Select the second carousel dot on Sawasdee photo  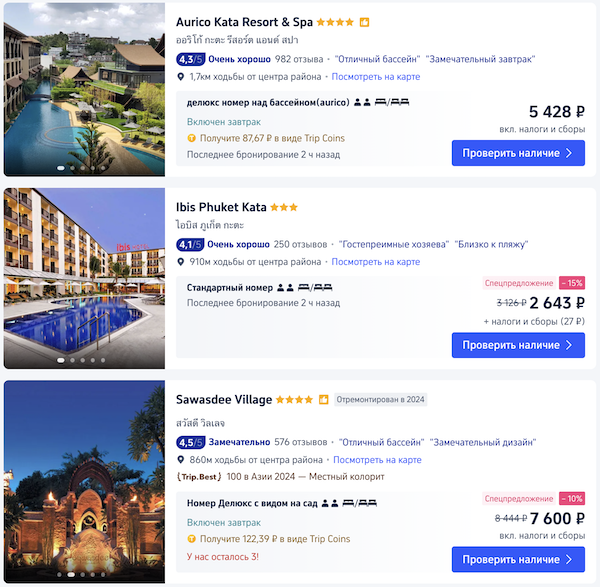coord(71,575)
